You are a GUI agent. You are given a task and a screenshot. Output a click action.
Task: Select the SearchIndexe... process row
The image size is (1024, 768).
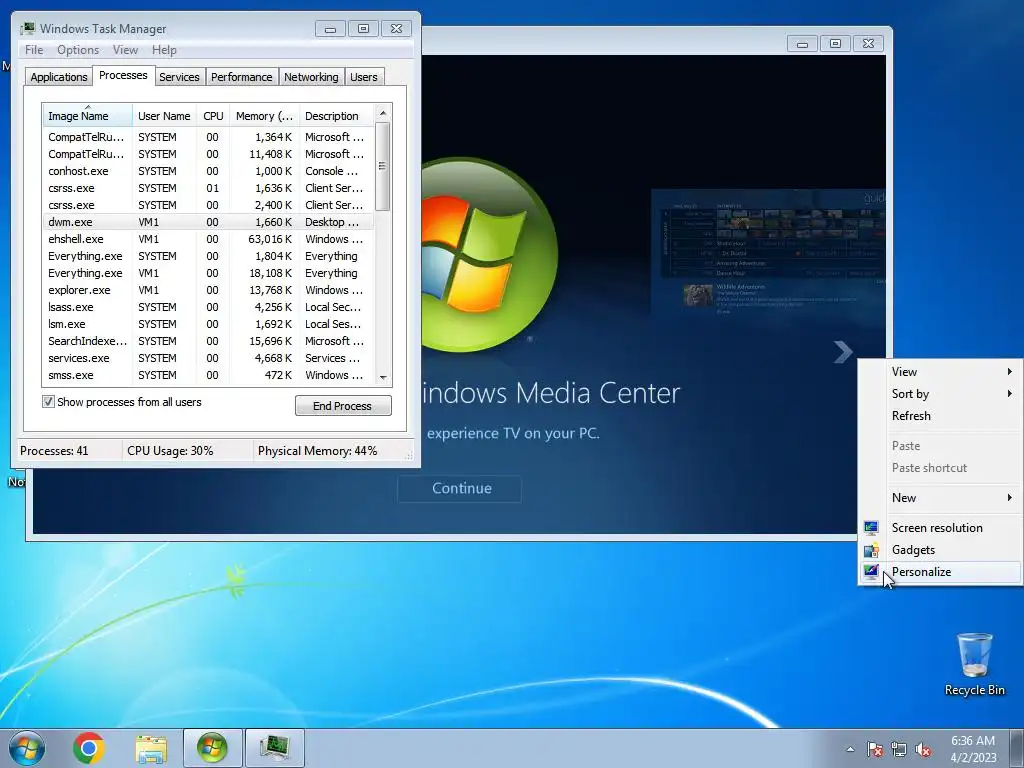pyautogui.click(x=208, y=341)
